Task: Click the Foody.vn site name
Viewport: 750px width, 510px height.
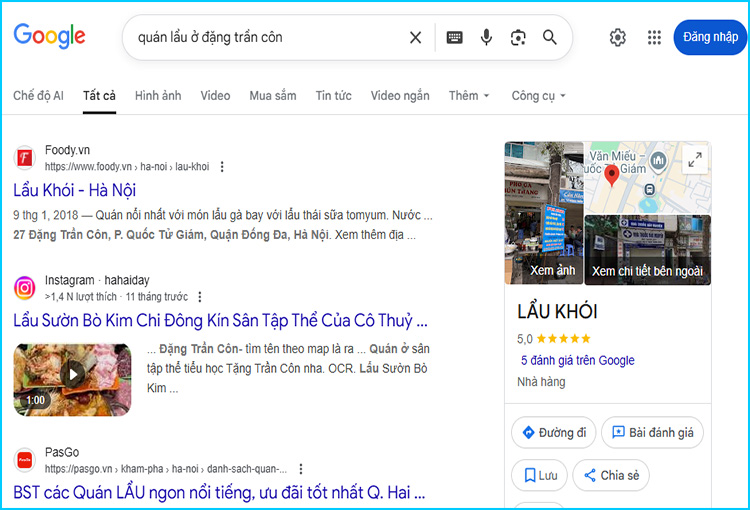Action: tap(67, 150)
